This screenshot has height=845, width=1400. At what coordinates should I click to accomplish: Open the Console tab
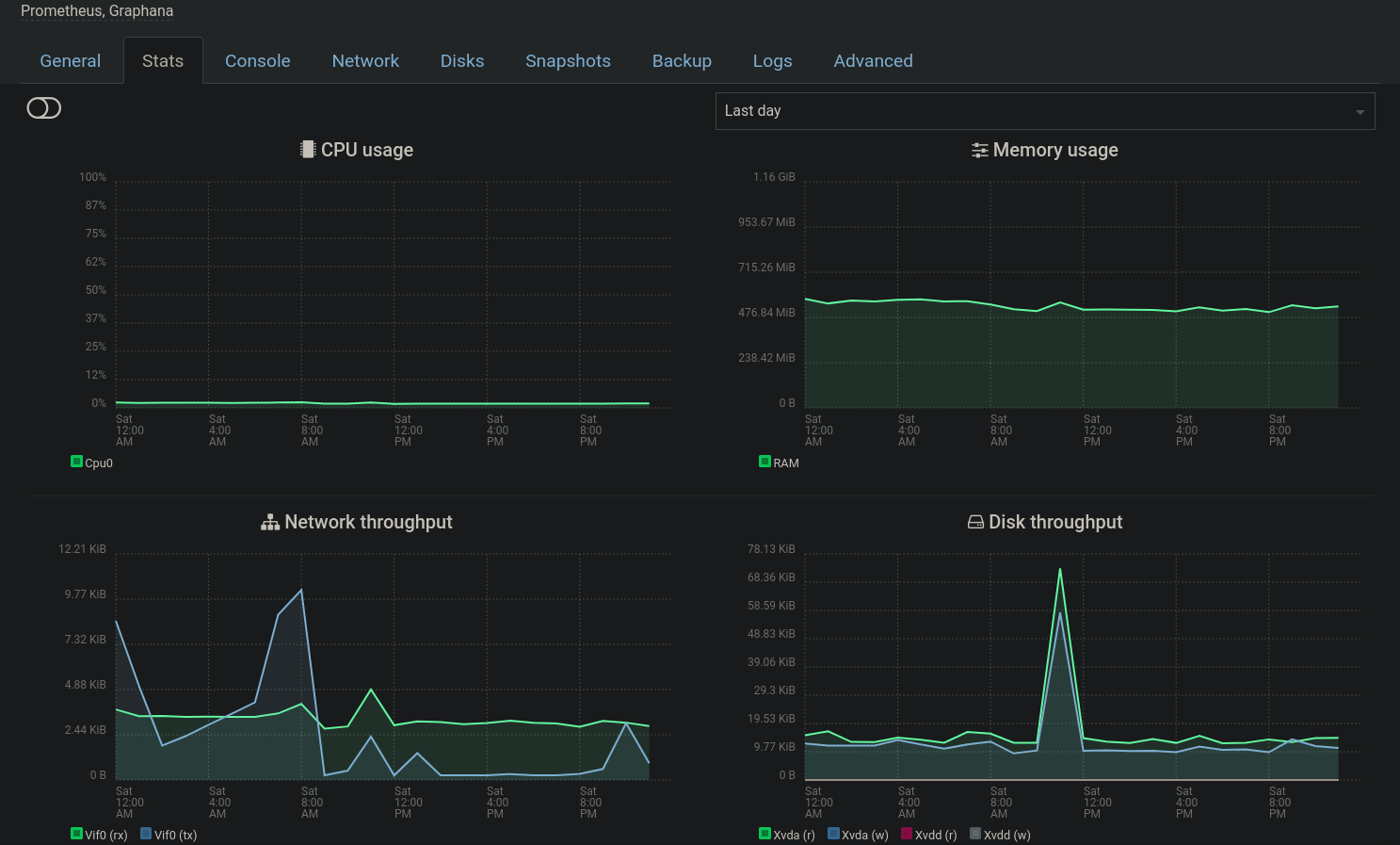(x=257, y=61)
